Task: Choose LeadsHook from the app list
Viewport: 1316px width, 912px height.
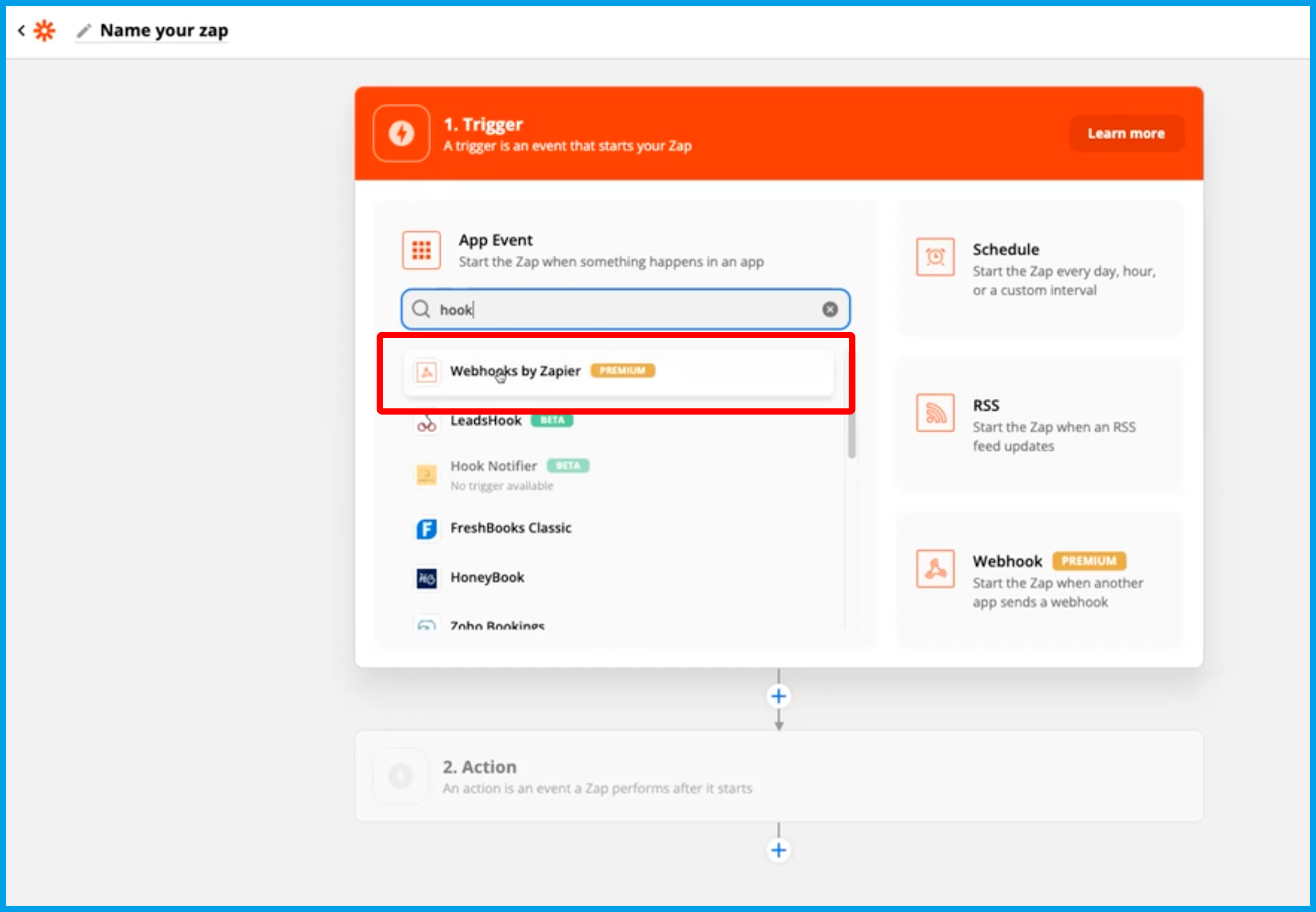Action: pos(486,421)
